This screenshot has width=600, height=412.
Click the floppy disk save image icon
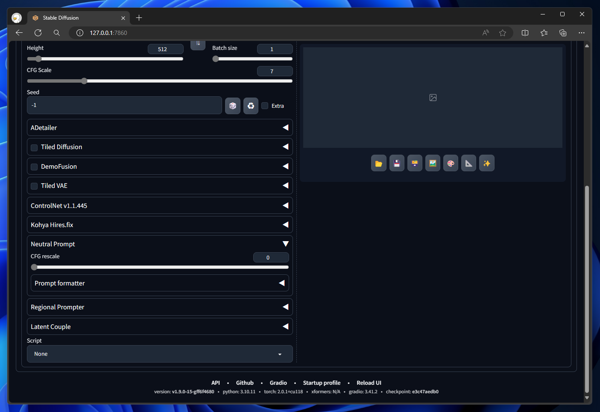396,163
